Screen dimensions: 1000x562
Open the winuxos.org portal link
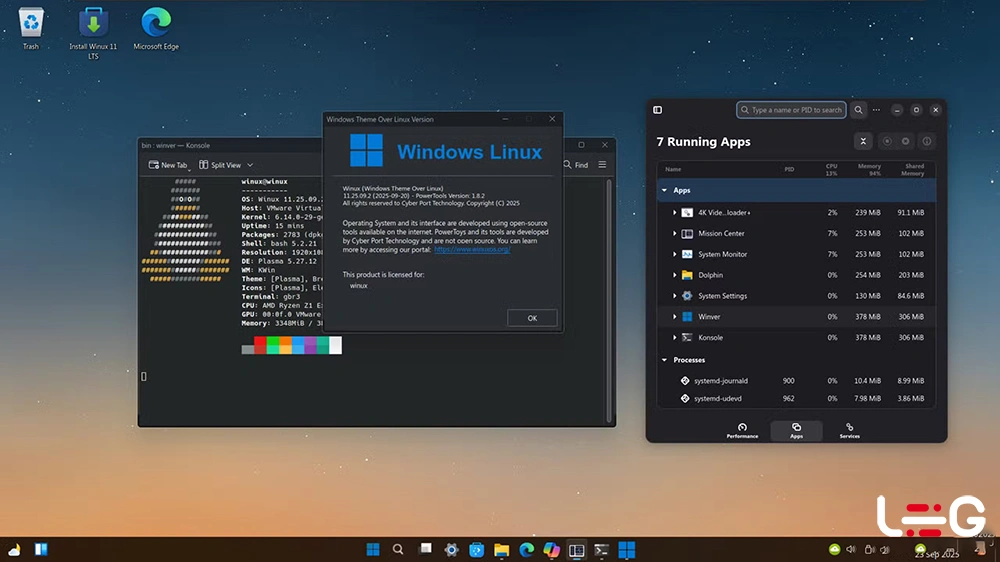click(x=472, y=250)
